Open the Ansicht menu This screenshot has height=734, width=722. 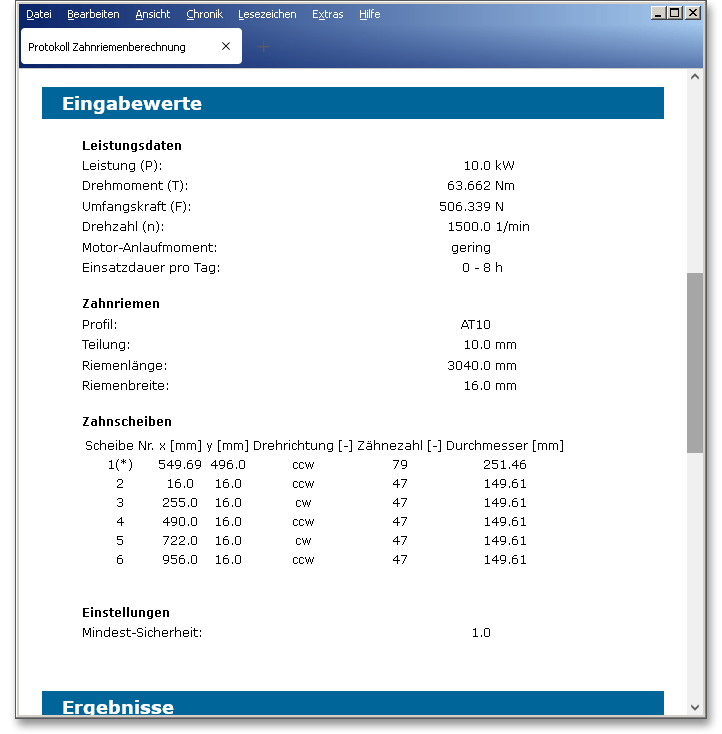click(x=153, y=14)
